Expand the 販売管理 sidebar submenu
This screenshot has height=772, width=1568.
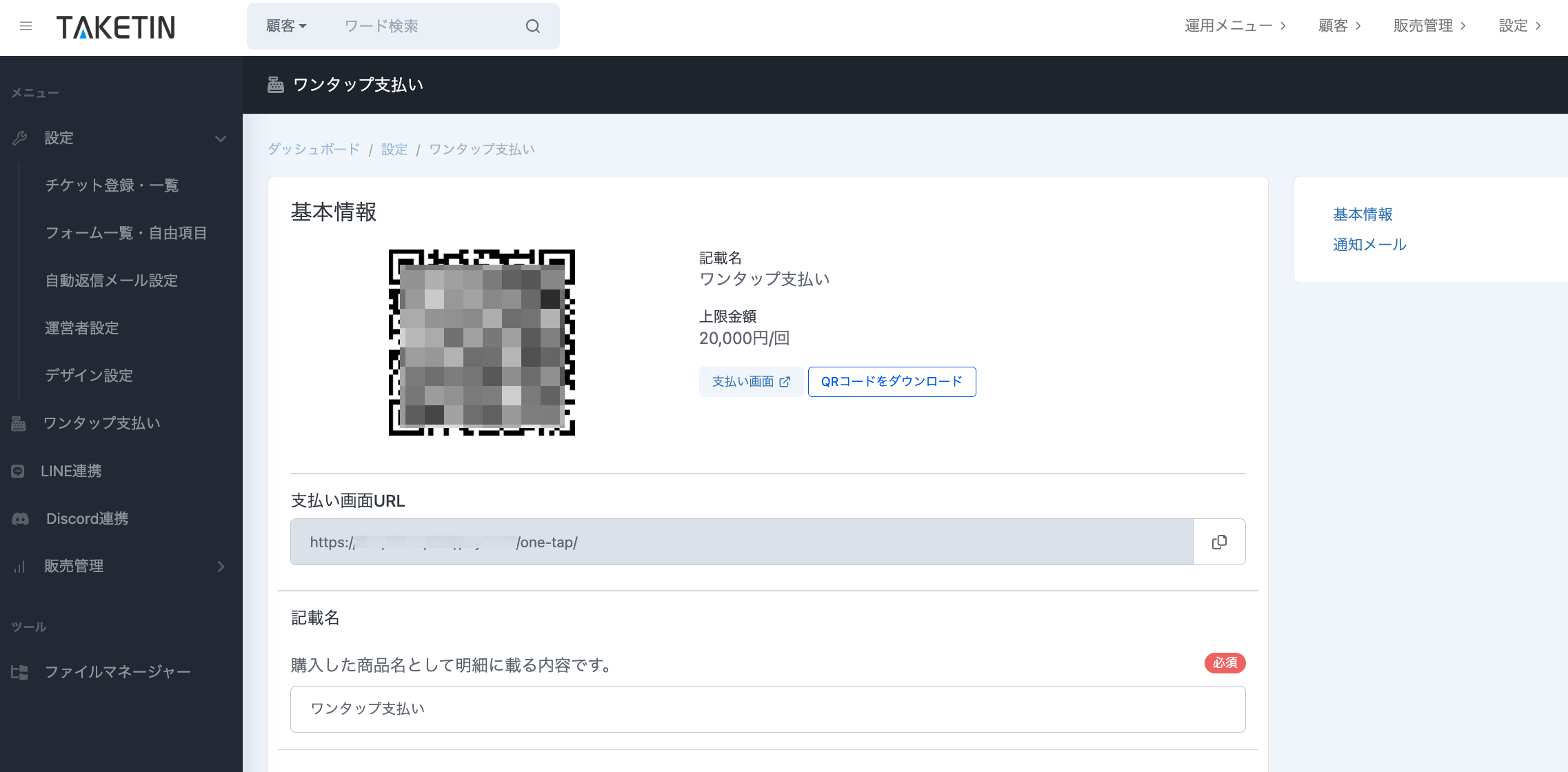[221, 567]
